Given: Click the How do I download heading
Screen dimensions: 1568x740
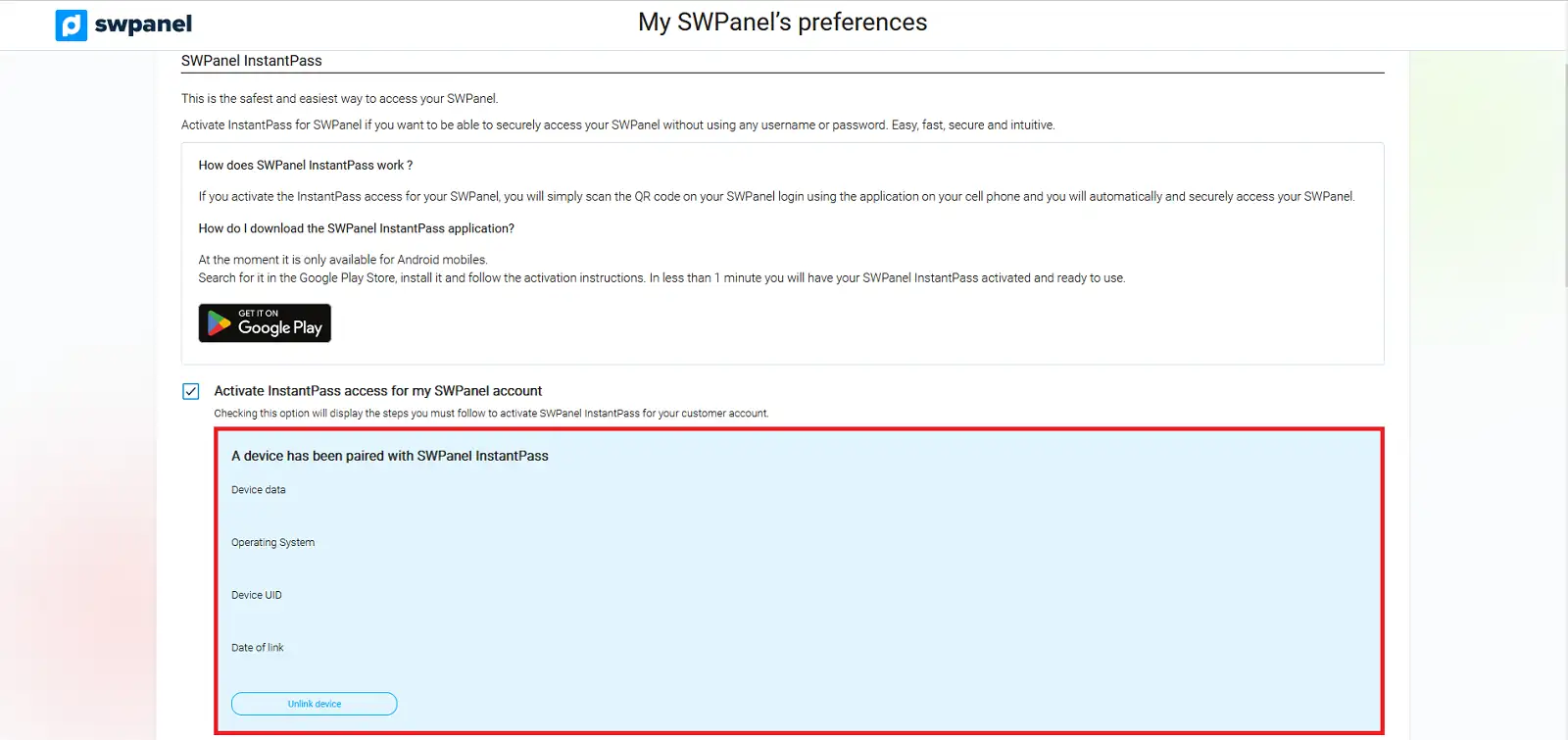Looking at the screenshot, I should pos(356,228).
